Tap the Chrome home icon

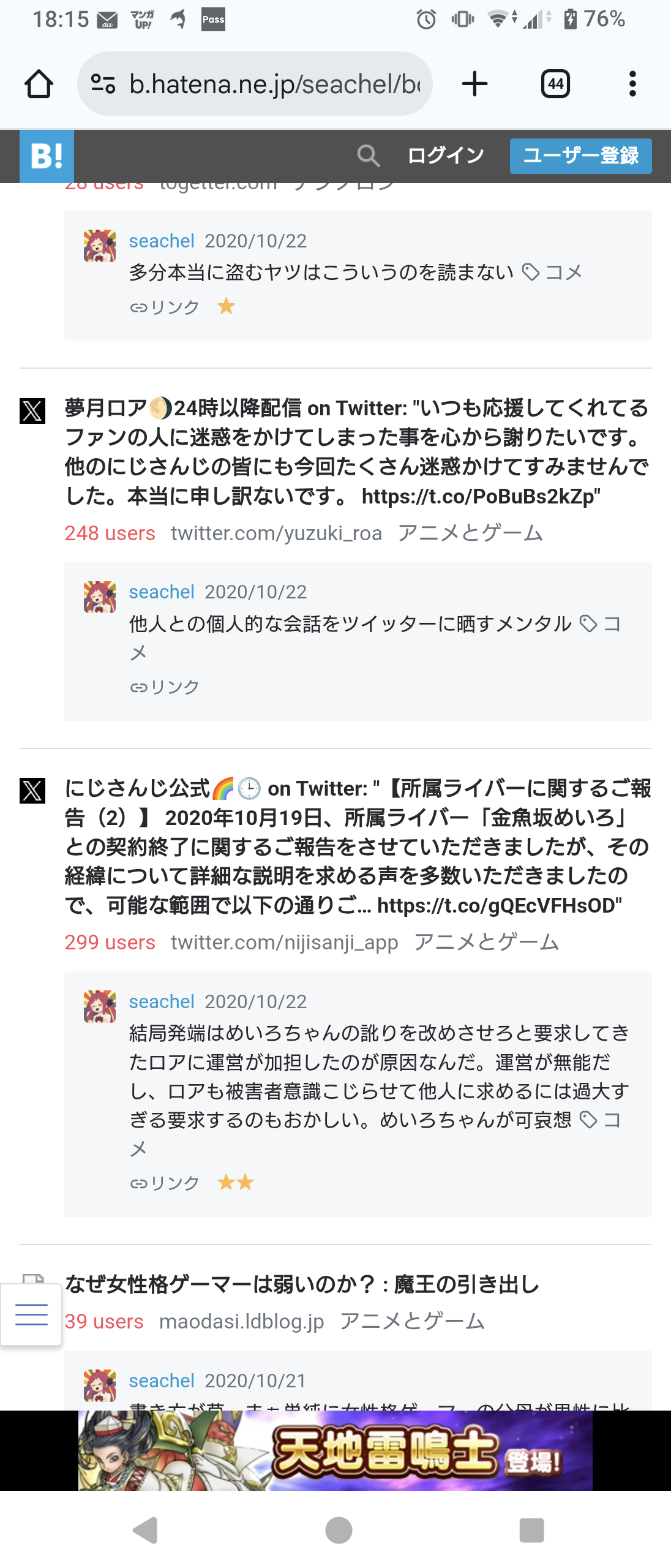39,84
